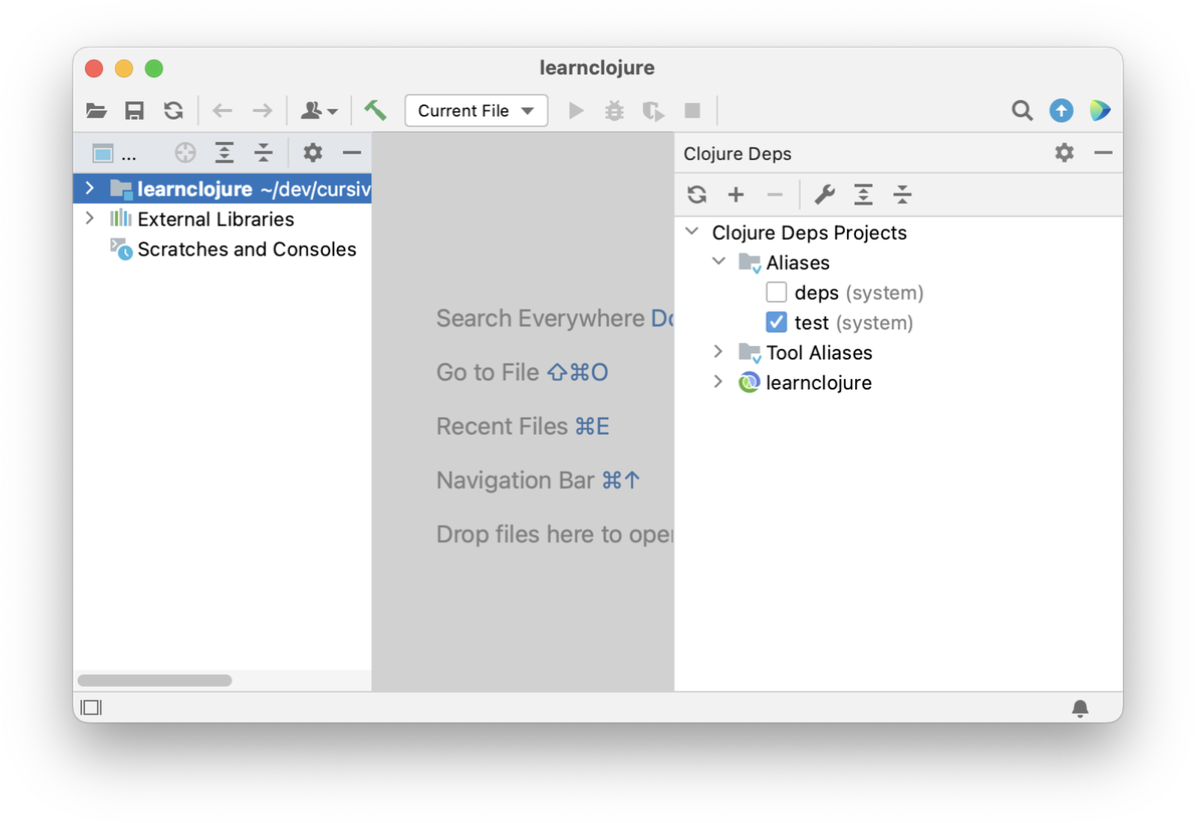Navigate back with left arrow
Viewport: 1196px width, 823px height.
click(x=222, y=111)
